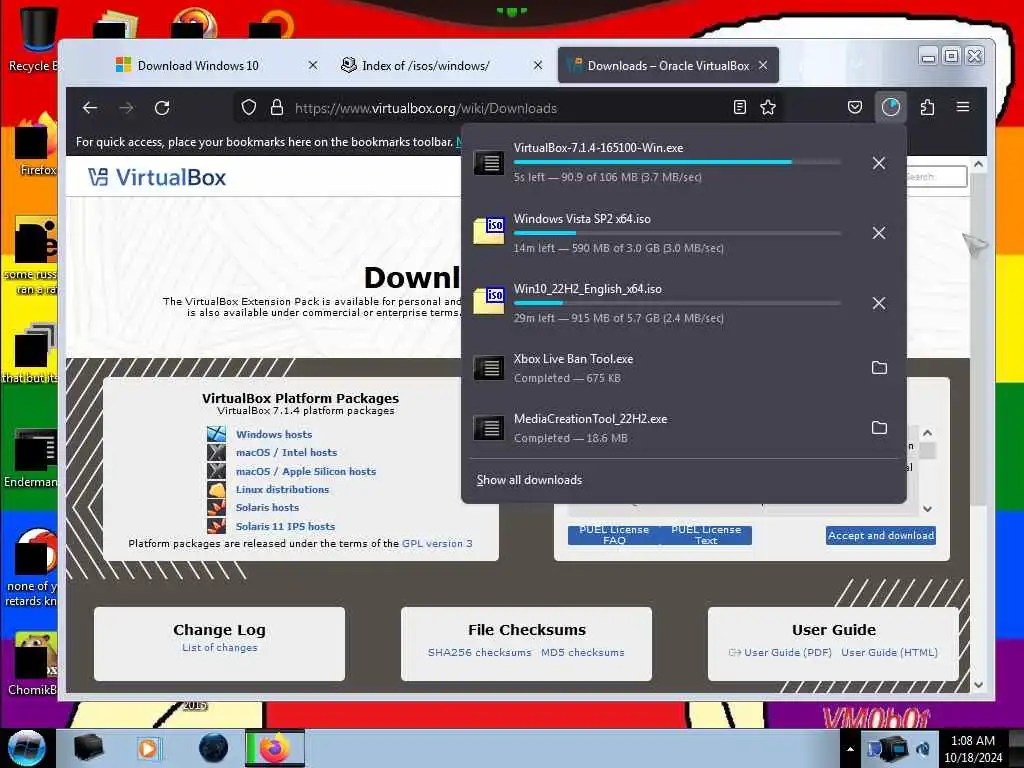Image resolution: width=1024 pixels, height=768 pixels.
Task: Open Solaris hosts link
Action: click(x=267, y=507)
